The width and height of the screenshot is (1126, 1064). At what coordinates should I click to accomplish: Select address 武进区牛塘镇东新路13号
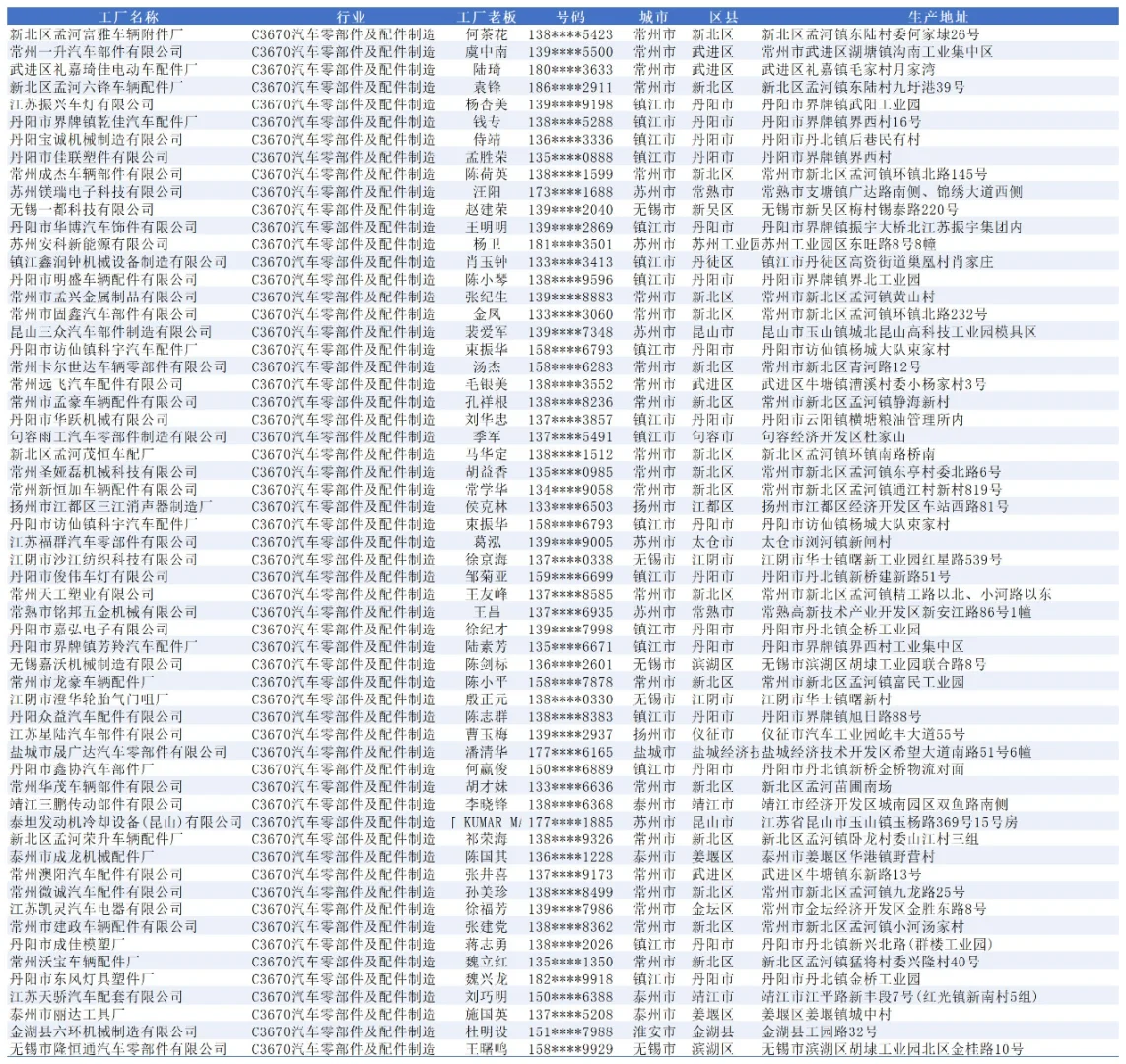click(841, 875)
